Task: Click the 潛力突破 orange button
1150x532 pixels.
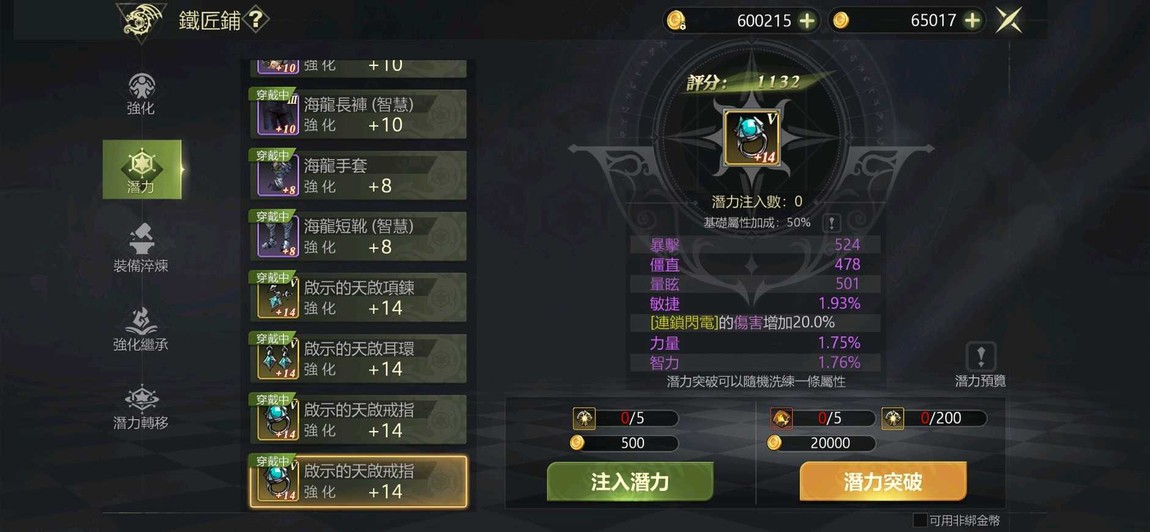Action: pyautogui.click(x=883, y=482)
